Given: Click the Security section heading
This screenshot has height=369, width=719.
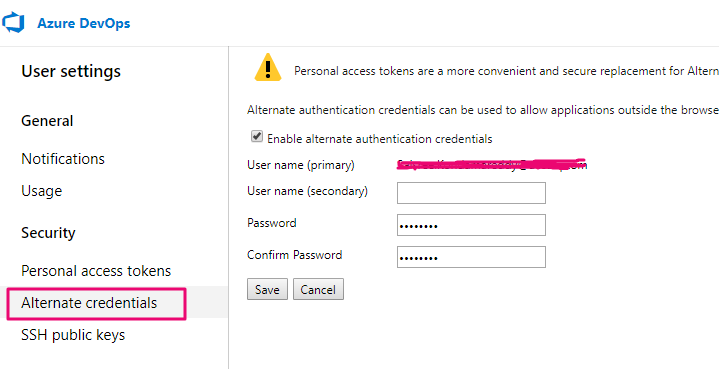Looking at the screenshot, I should point(48,233).
